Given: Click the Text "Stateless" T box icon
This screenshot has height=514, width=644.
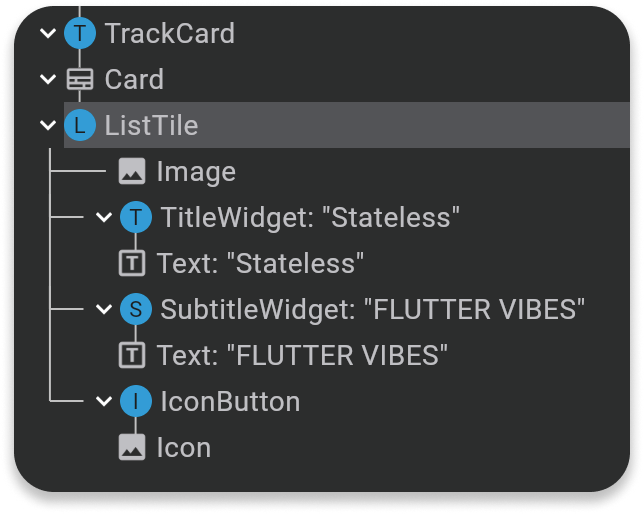Looking at the screenshot, I should [132, 263].
